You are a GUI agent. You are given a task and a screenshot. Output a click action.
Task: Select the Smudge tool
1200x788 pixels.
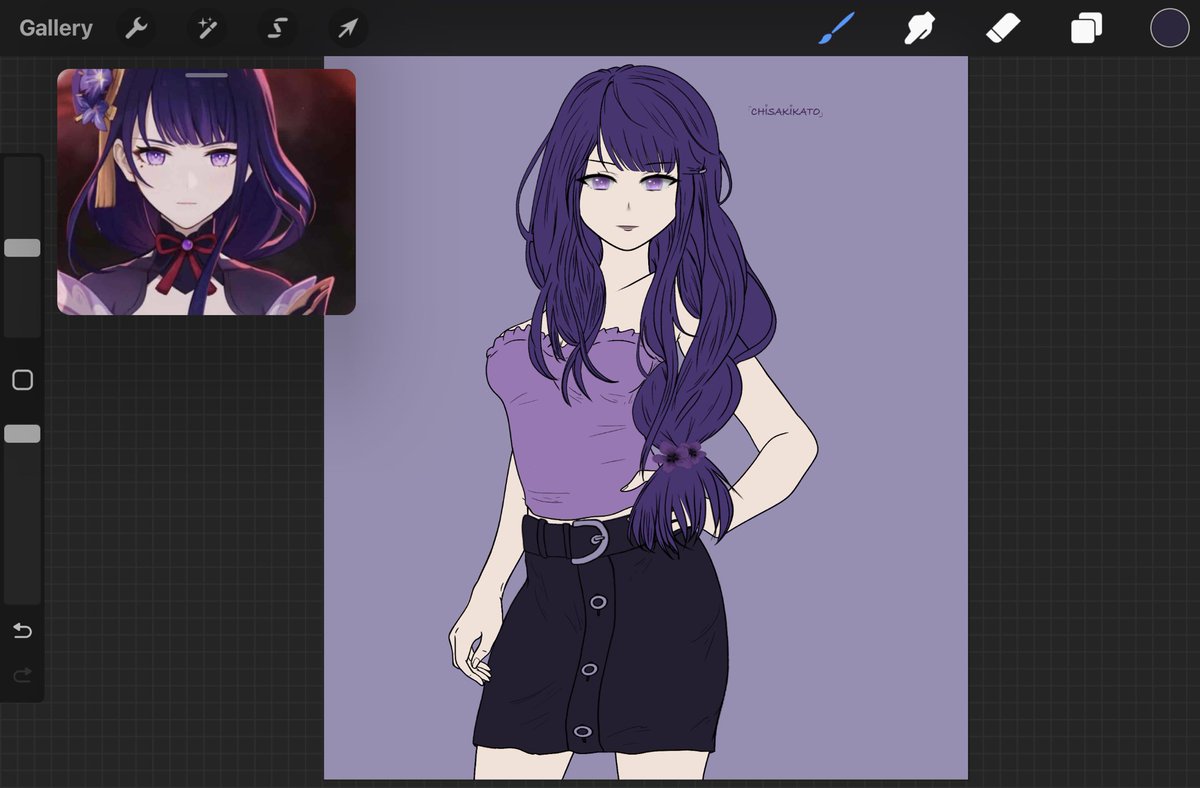tap(918, 28)
